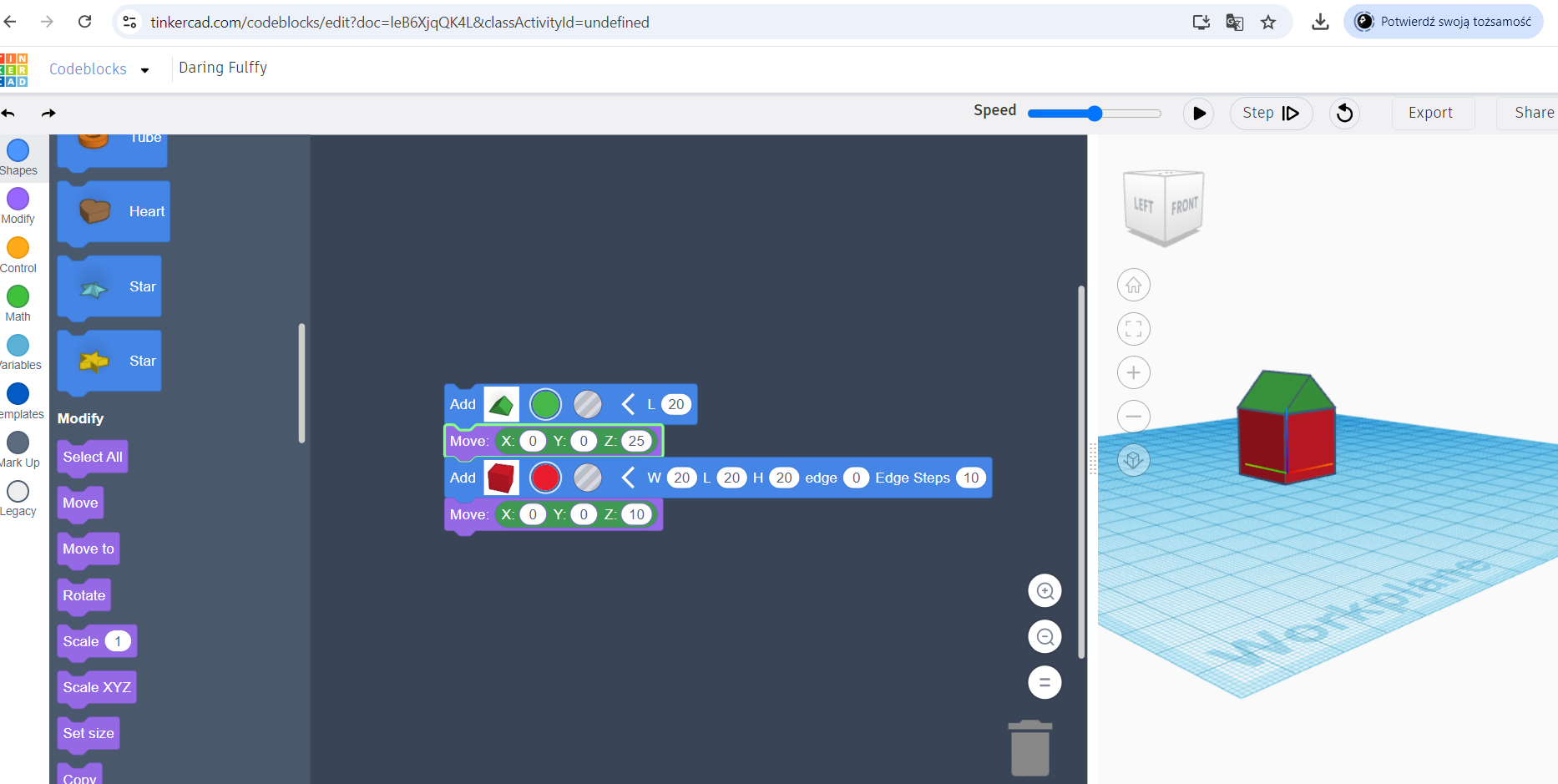This screenshot has width=1558, height=784.
Task: Zoom out the 3D viewer
Action: coord(1133,416)
